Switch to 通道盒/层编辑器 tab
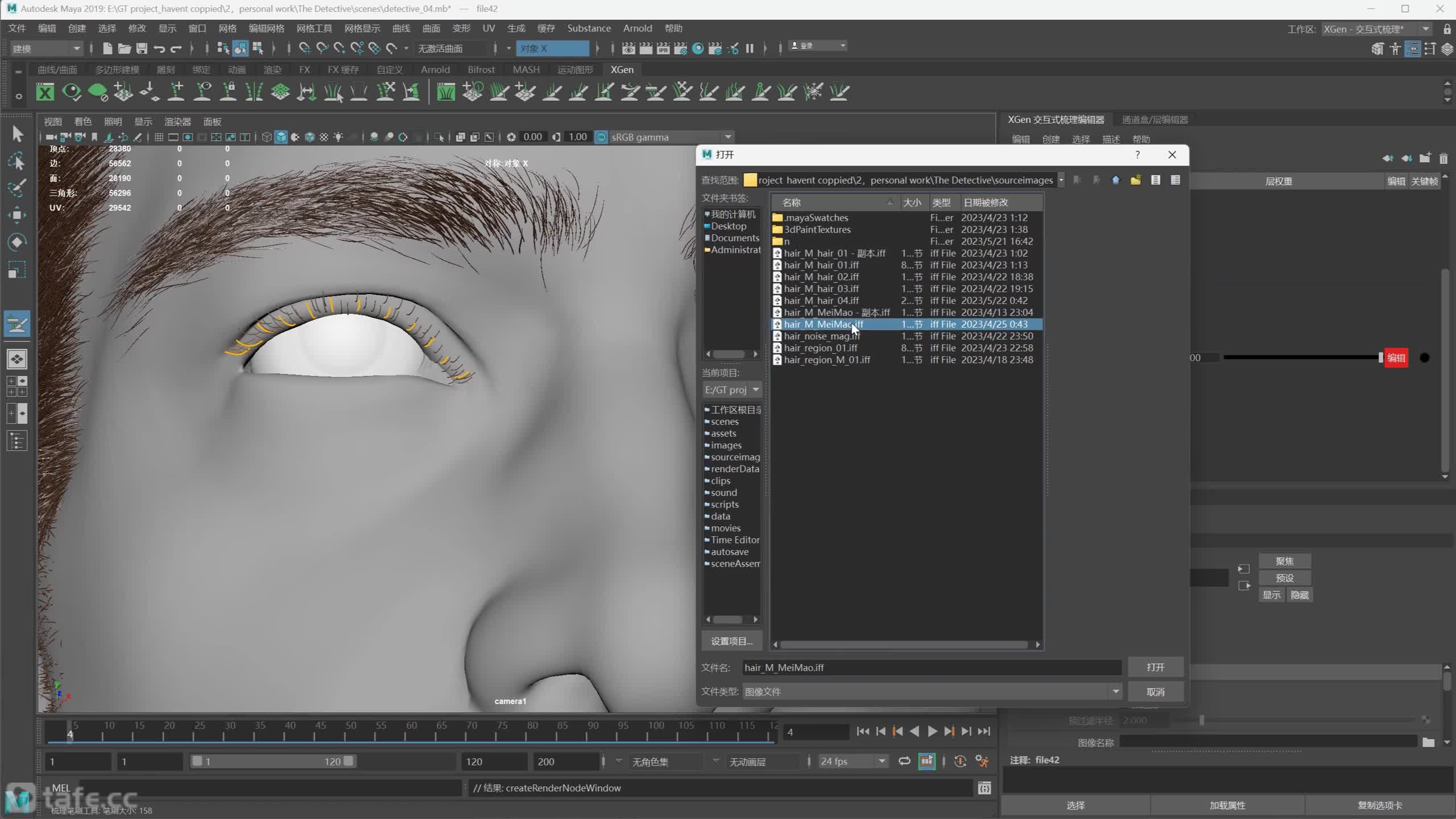Screen dimensions: 1456x819 click(1155, 119)
